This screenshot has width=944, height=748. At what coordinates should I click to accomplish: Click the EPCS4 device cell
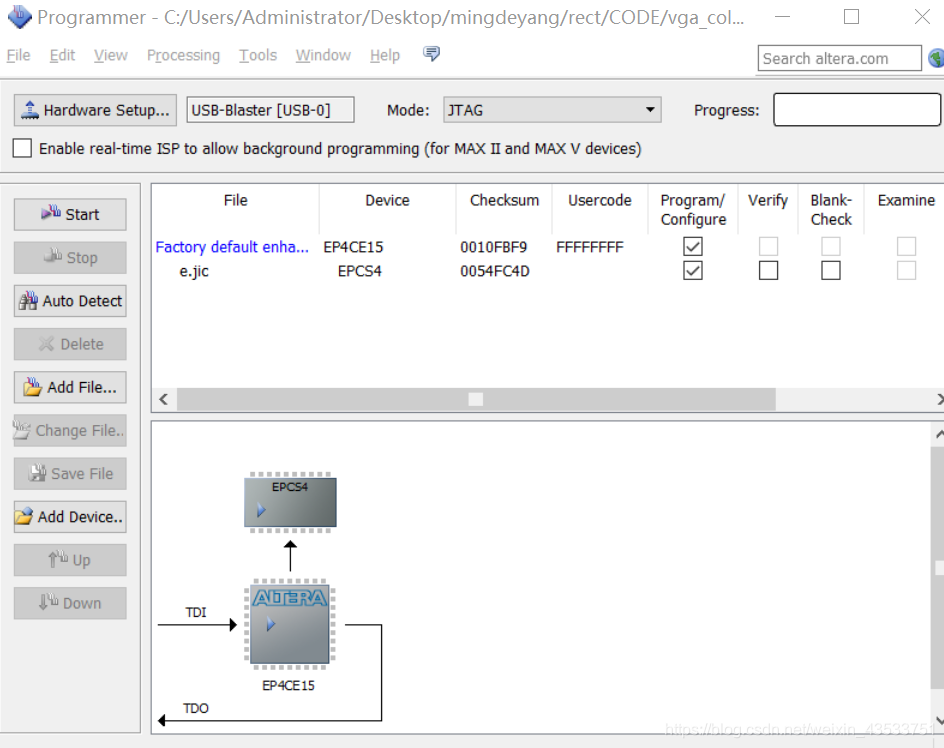click(359, 271)
